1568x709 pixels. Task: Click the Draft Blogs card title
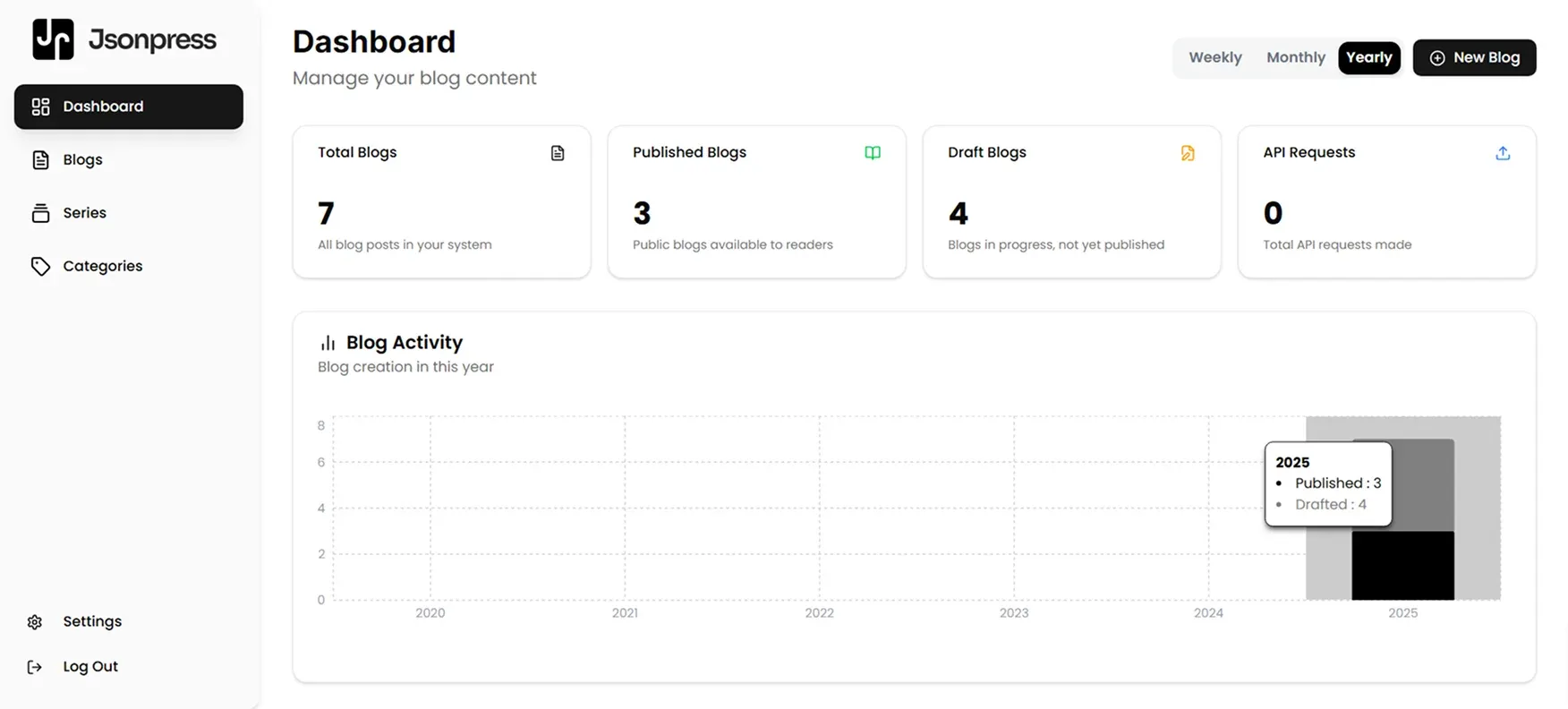point(987,153)
